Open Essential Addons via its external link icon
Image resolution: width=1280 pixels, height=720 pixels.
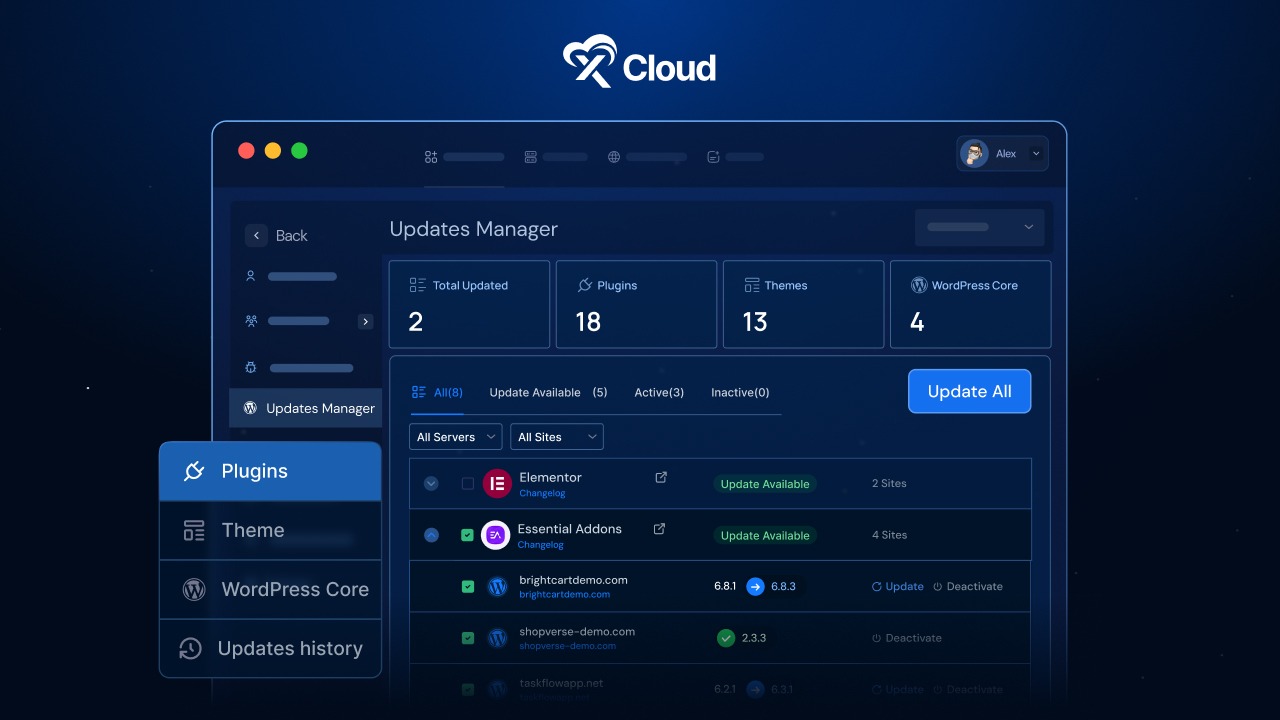(659, 529)
